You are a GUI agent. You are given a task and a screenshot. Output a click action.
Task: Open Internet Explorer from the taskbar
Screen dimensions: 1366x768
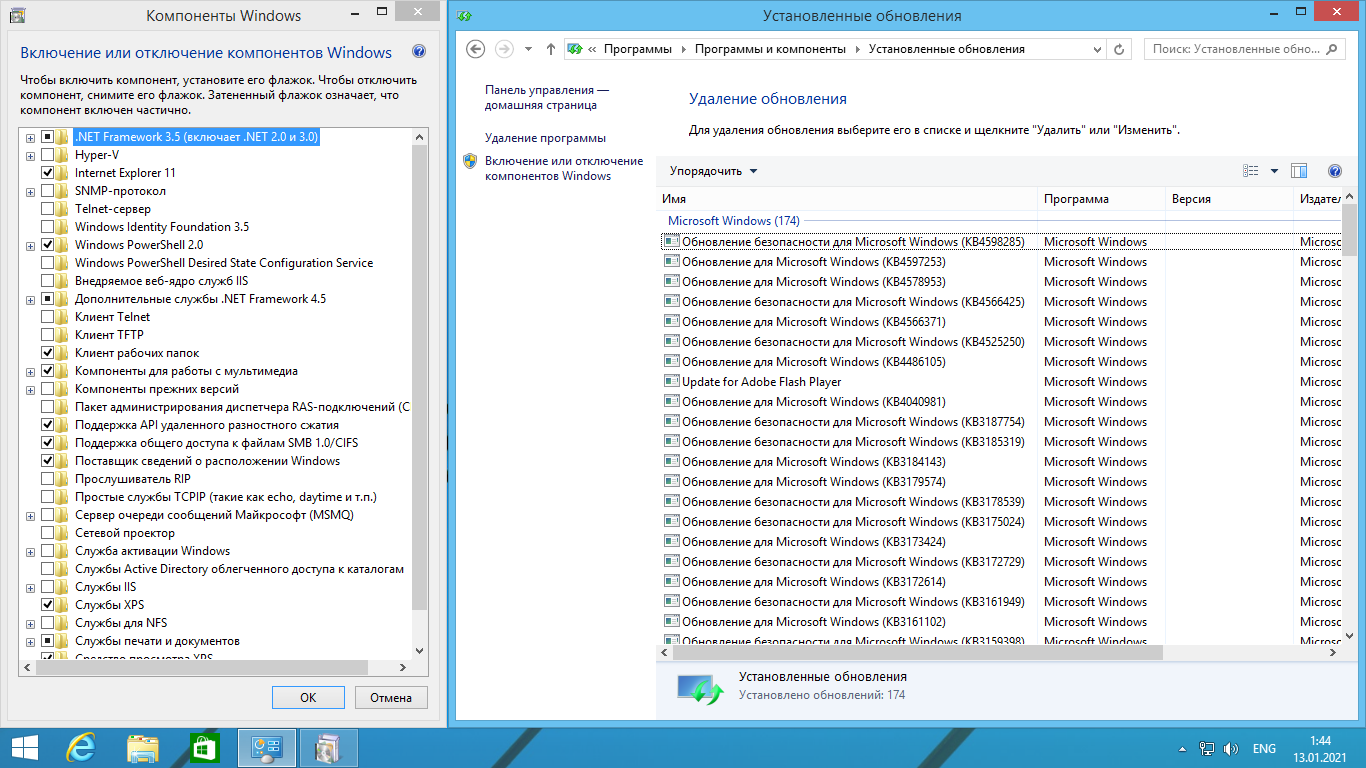point(80,747)
